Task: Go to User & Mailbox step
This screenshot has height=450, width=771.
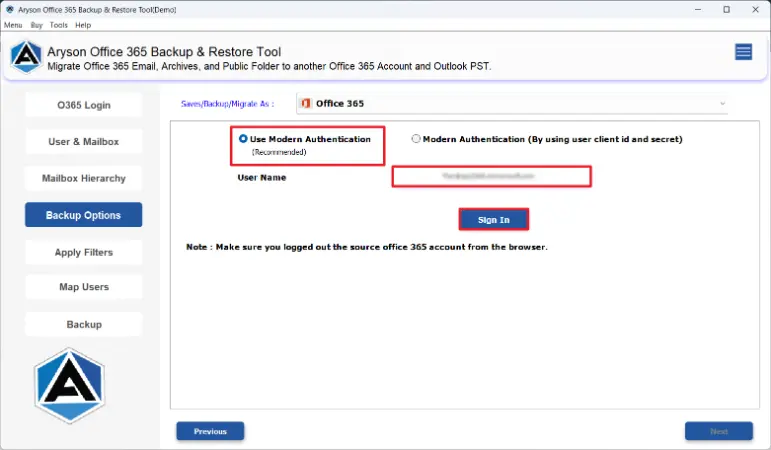Action: [84, 142]
